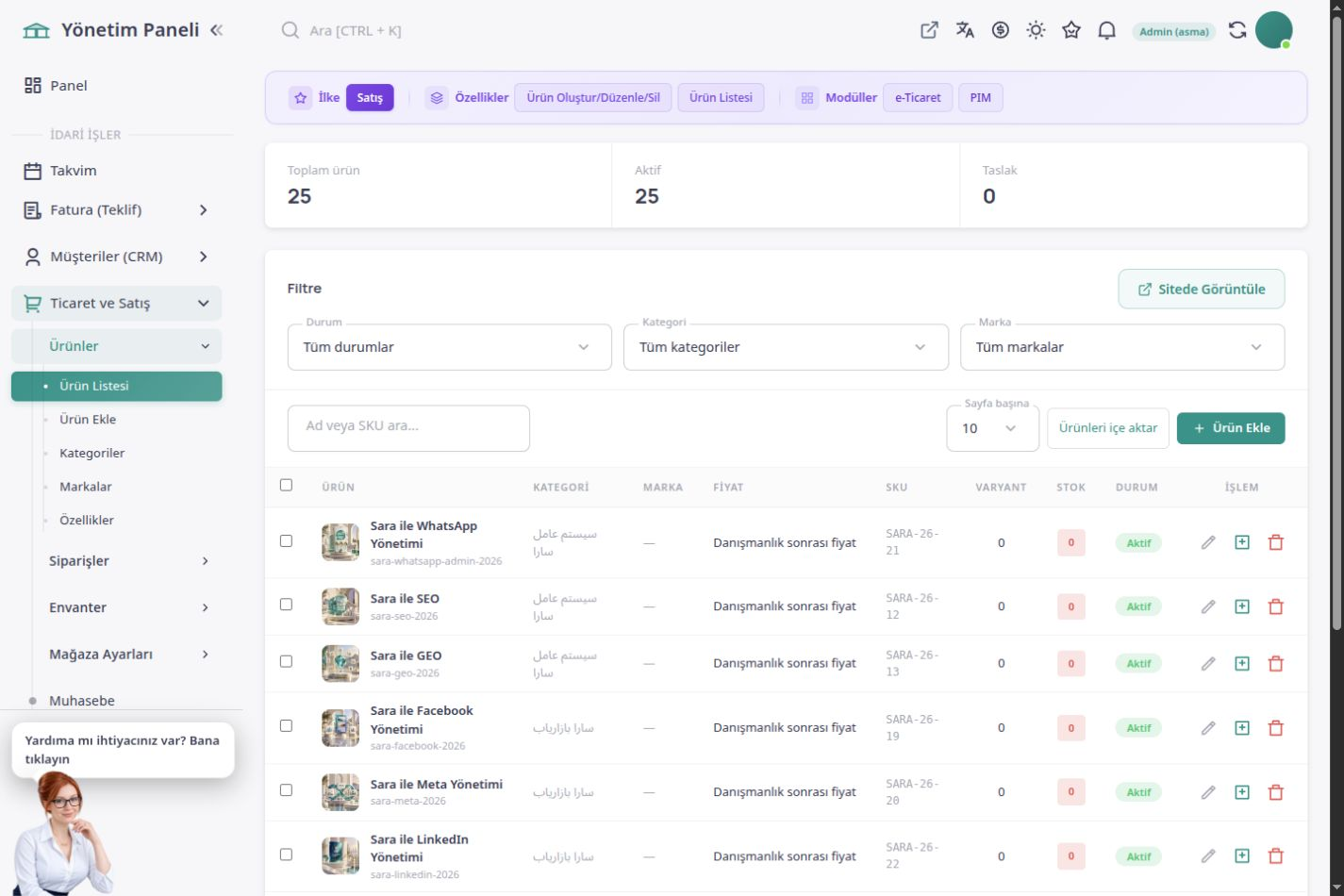Screen dimensions: 1344x896
Task: Toggle the light/dark theme sun icon
Action: pos(1036,30)
